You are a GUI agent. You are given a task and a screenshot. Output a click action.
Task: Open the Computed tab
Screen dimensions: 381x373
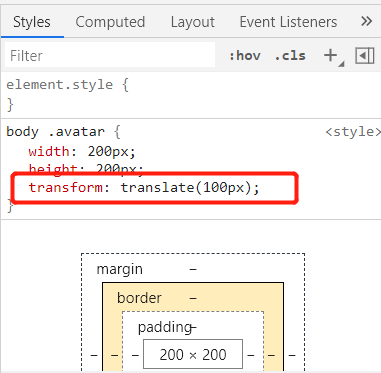point(110,22)
